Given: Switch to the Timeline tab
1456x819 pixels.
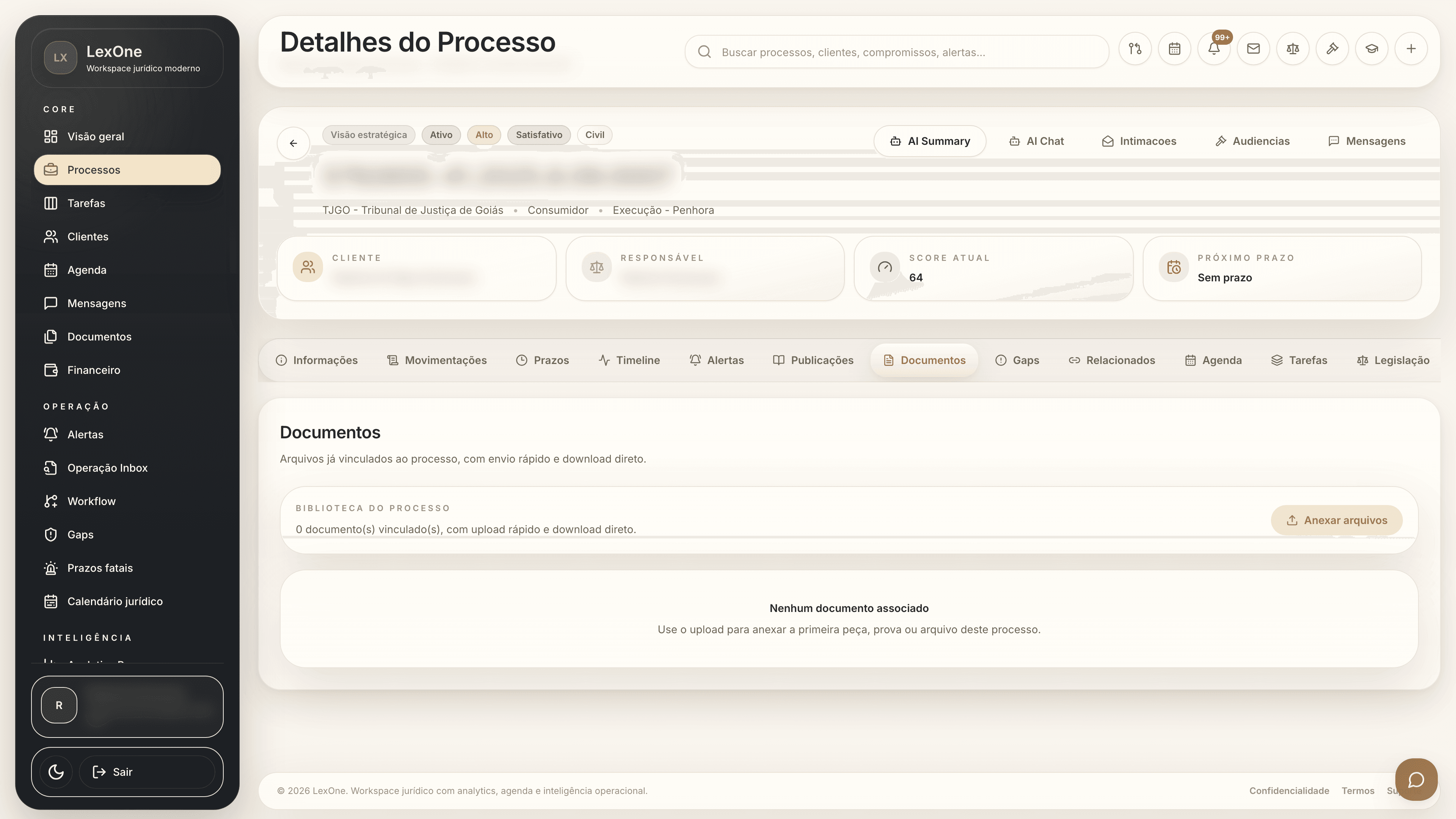Looking at the screenshot, I should point(629,360).
